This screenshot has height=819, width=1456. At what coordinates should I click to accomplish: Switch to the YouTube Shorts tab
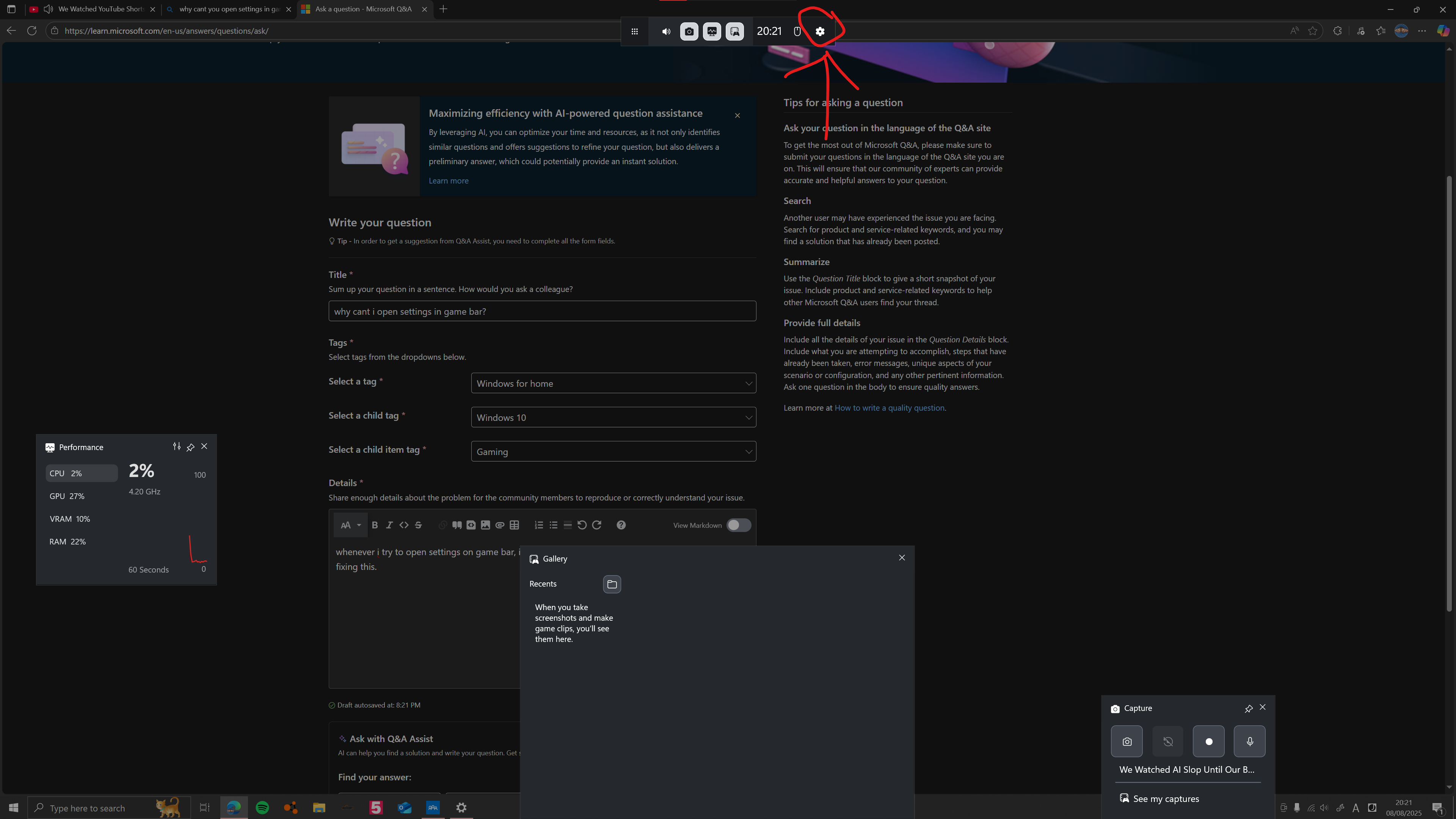[93, 9]
